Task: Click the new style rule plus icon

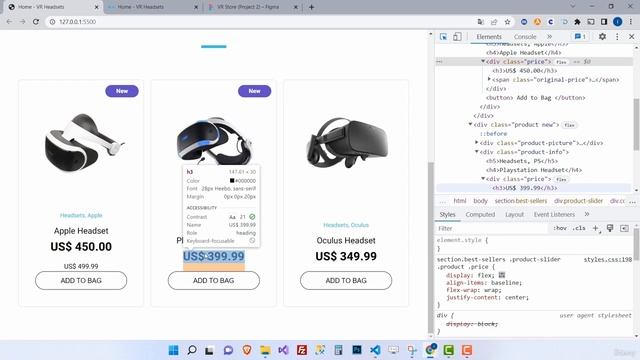Action: tap(596, 228)
